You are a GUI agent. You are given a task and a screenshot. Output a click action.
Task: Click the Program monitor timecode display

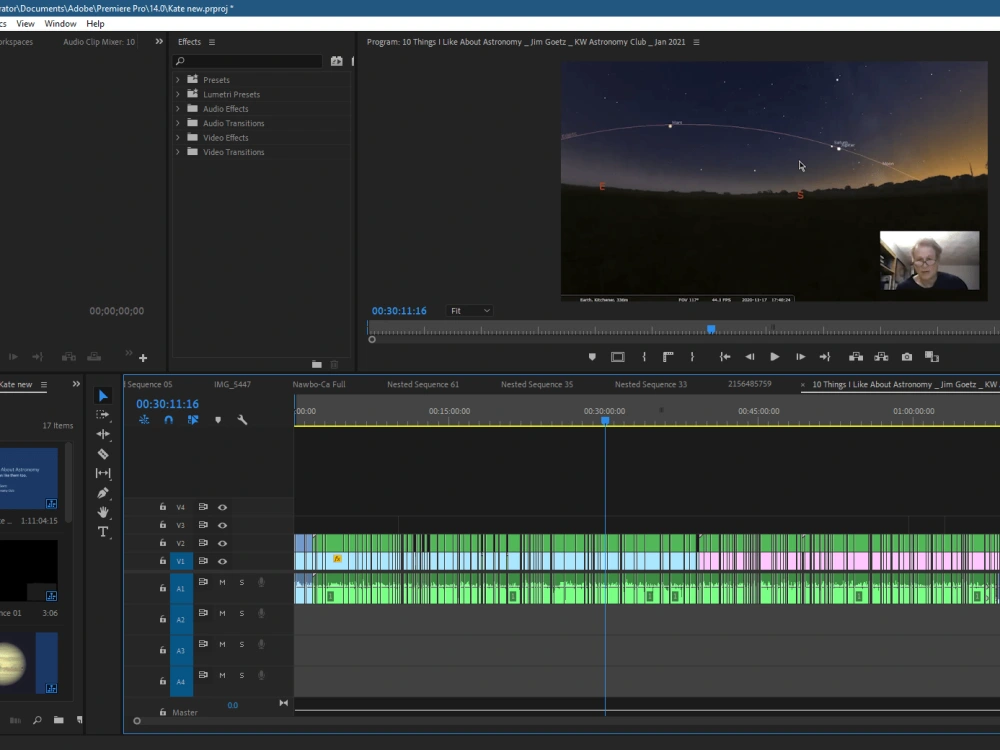(x=399, y=311)
